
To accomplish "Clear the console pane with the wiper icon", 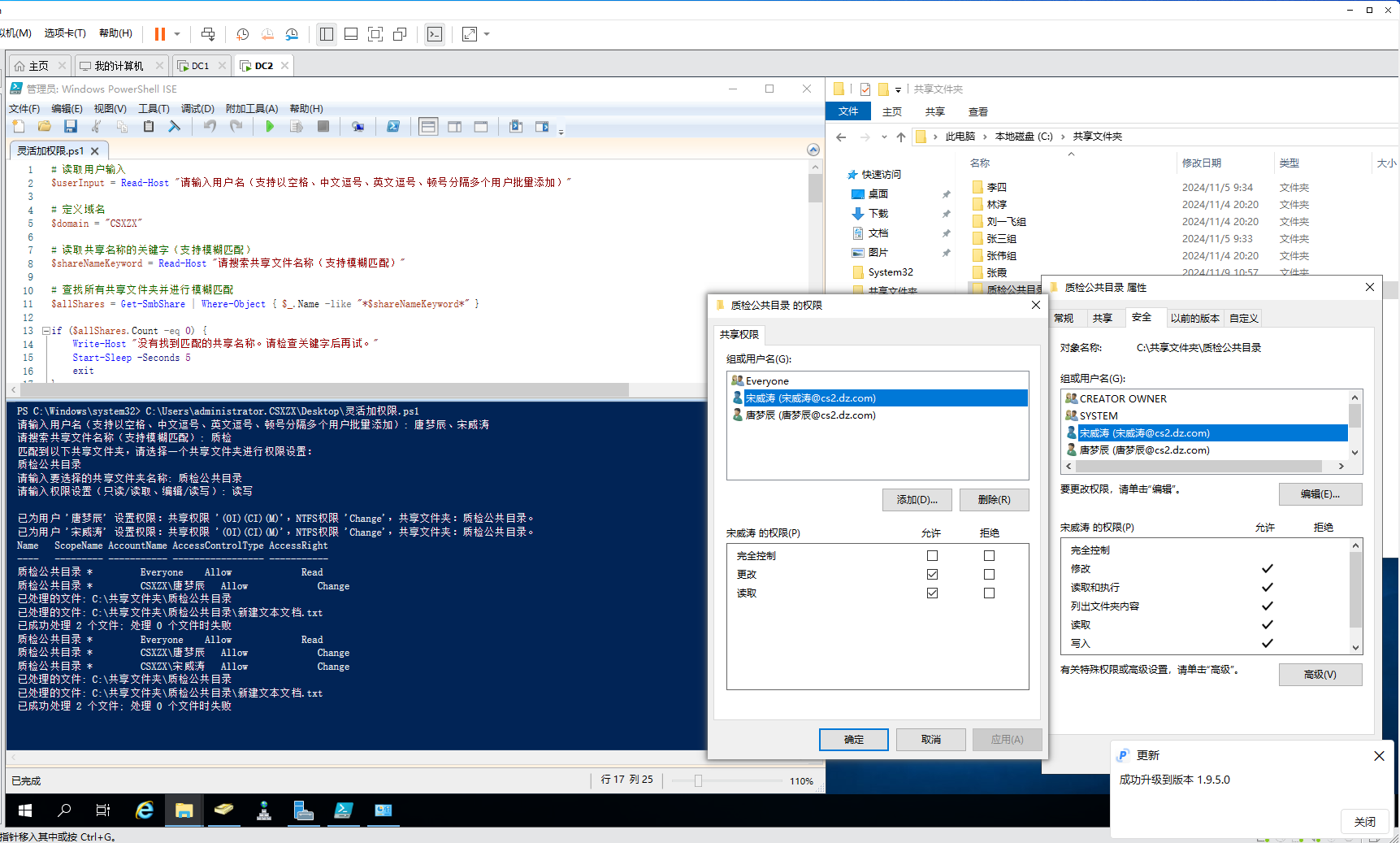I will coord(175,127).
